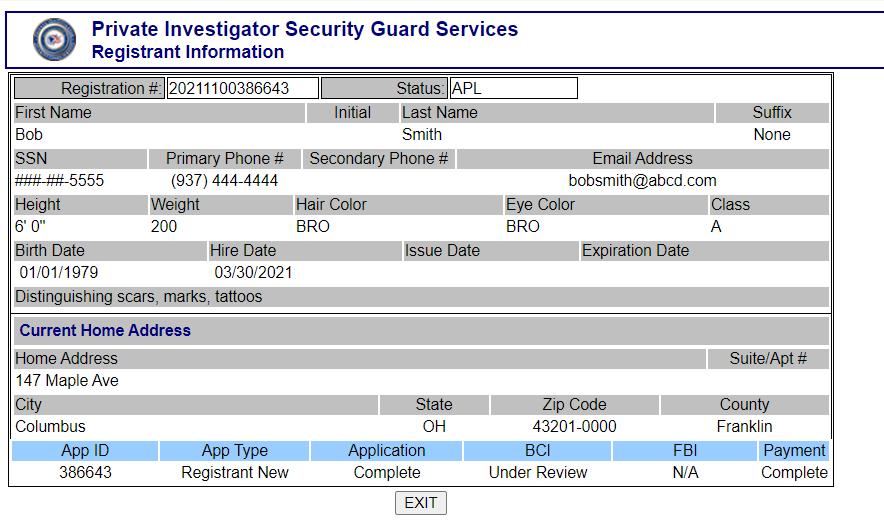The width and height of the screenshot is (884, 532).
Task: Click the home address 147 Maple Ave
Action: (x=67, y=381)
